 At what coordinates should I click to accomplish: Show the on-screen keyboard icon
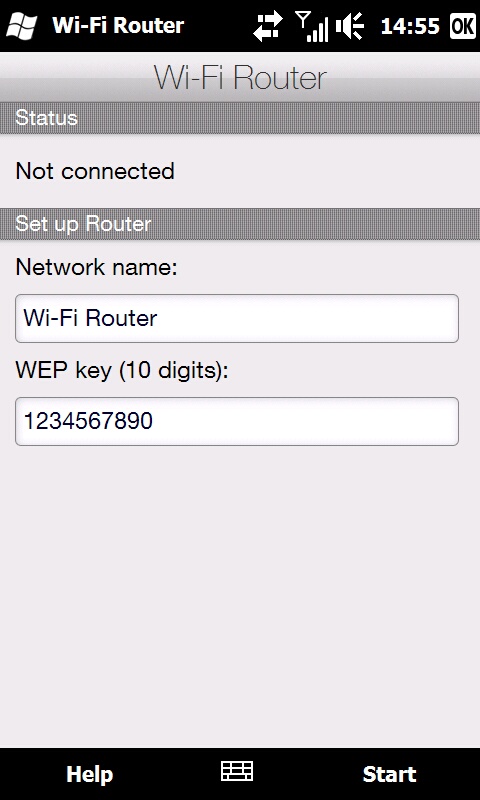point(237,770)
